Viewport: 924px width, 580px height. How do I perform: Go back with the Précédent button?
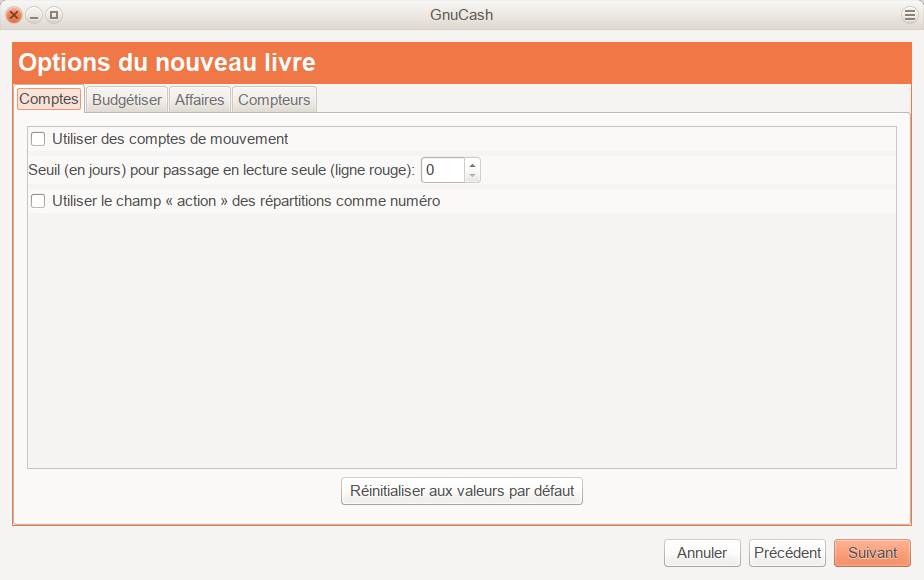[787, 553]
